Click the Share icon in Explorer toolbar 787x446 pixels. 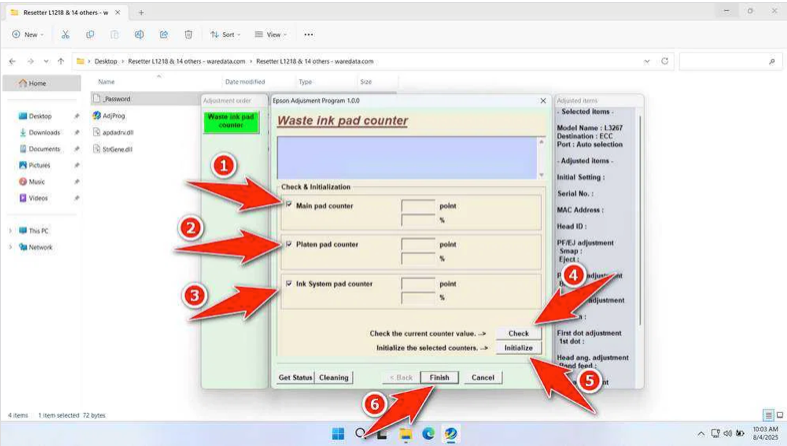coord(162,34)
